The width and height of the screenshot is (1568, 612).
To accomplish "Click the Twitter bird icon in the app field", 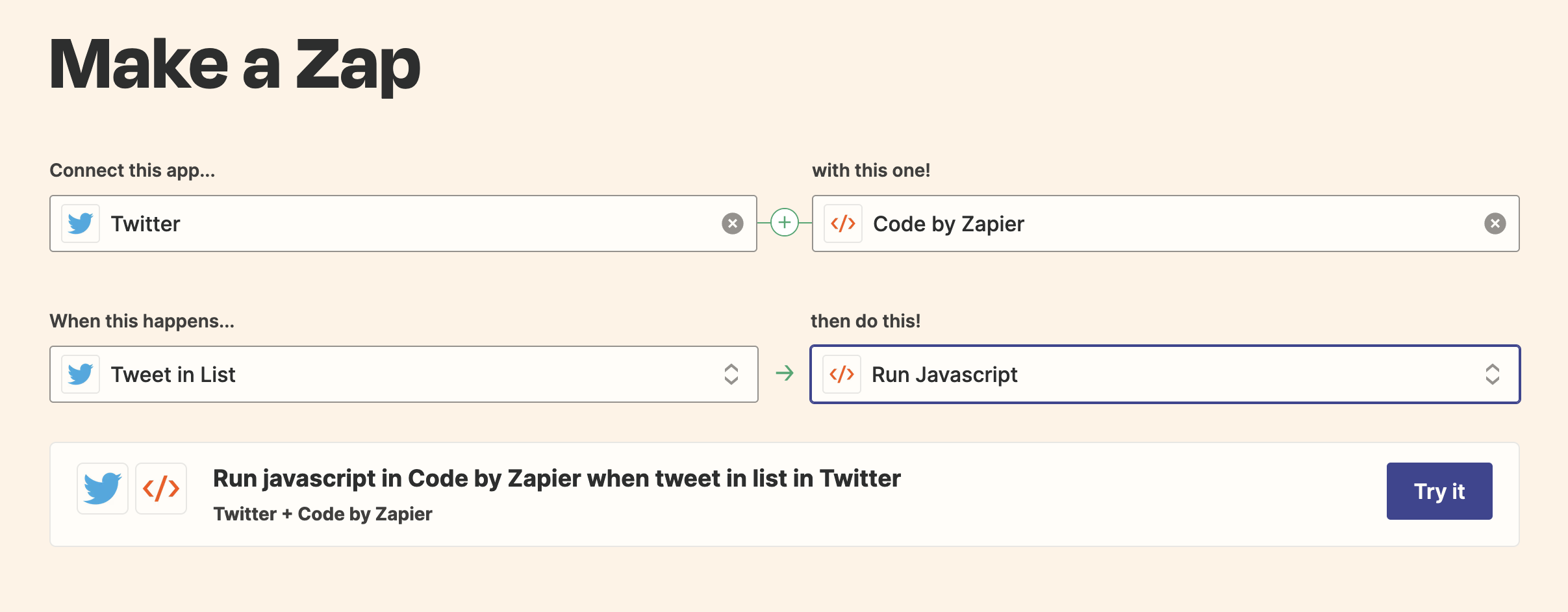I will (x=80, y=223).
